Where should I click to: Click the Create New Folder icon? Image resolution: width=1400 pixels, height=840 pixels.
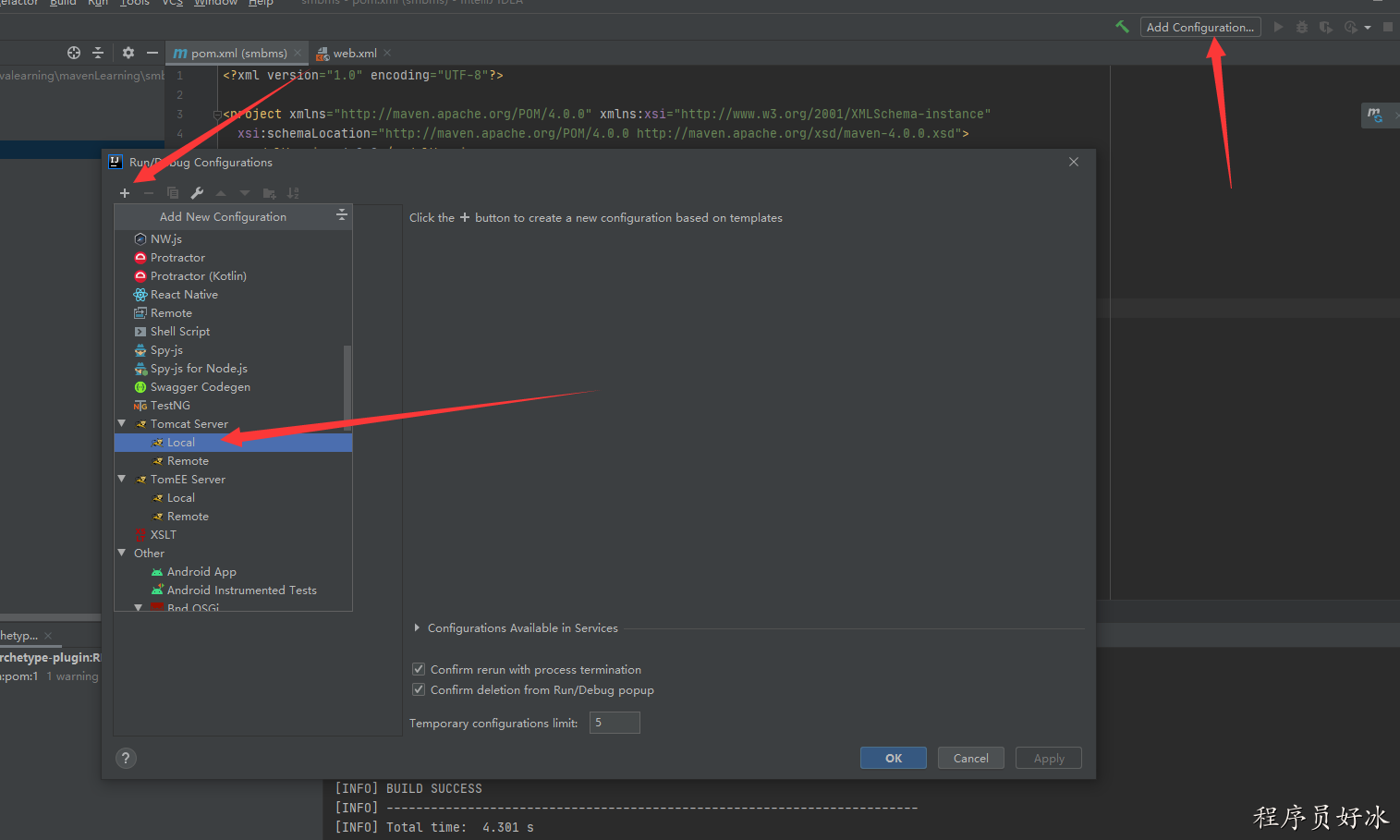[269, 193]
